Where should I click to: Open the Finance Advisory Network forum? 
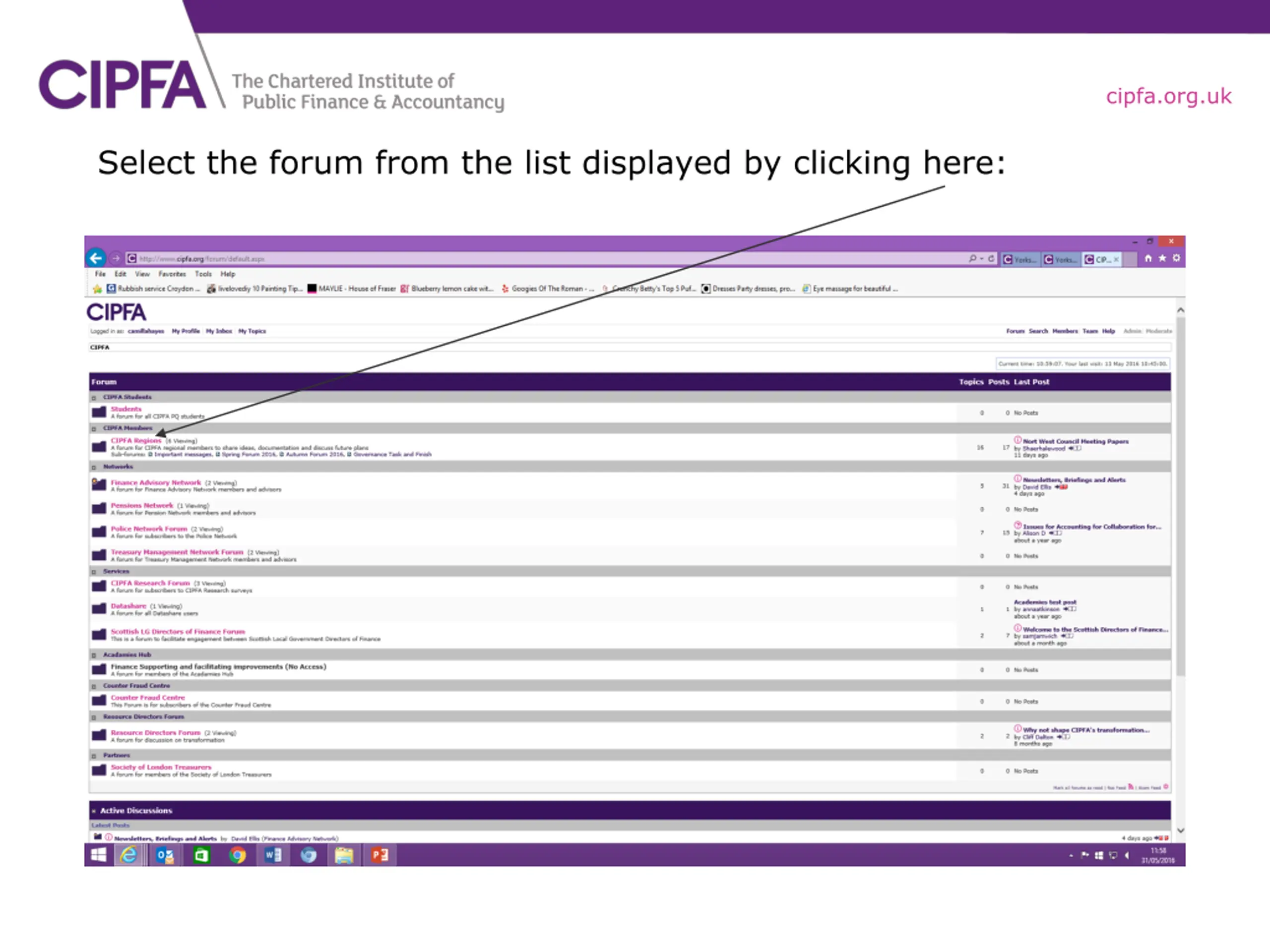tap(156, 482)
